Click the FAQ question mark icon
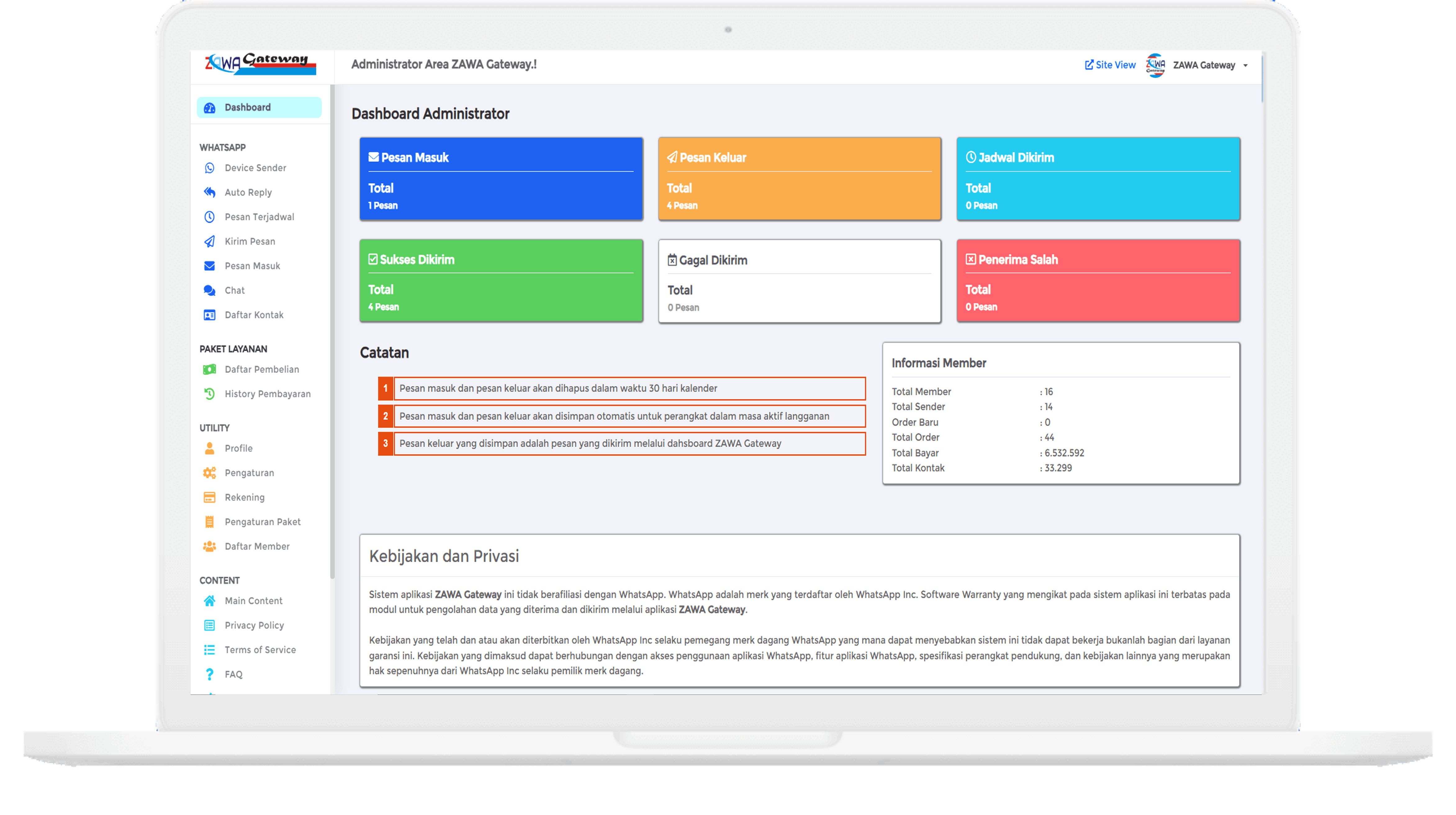 pyautogui.click(x=209, y=674)
